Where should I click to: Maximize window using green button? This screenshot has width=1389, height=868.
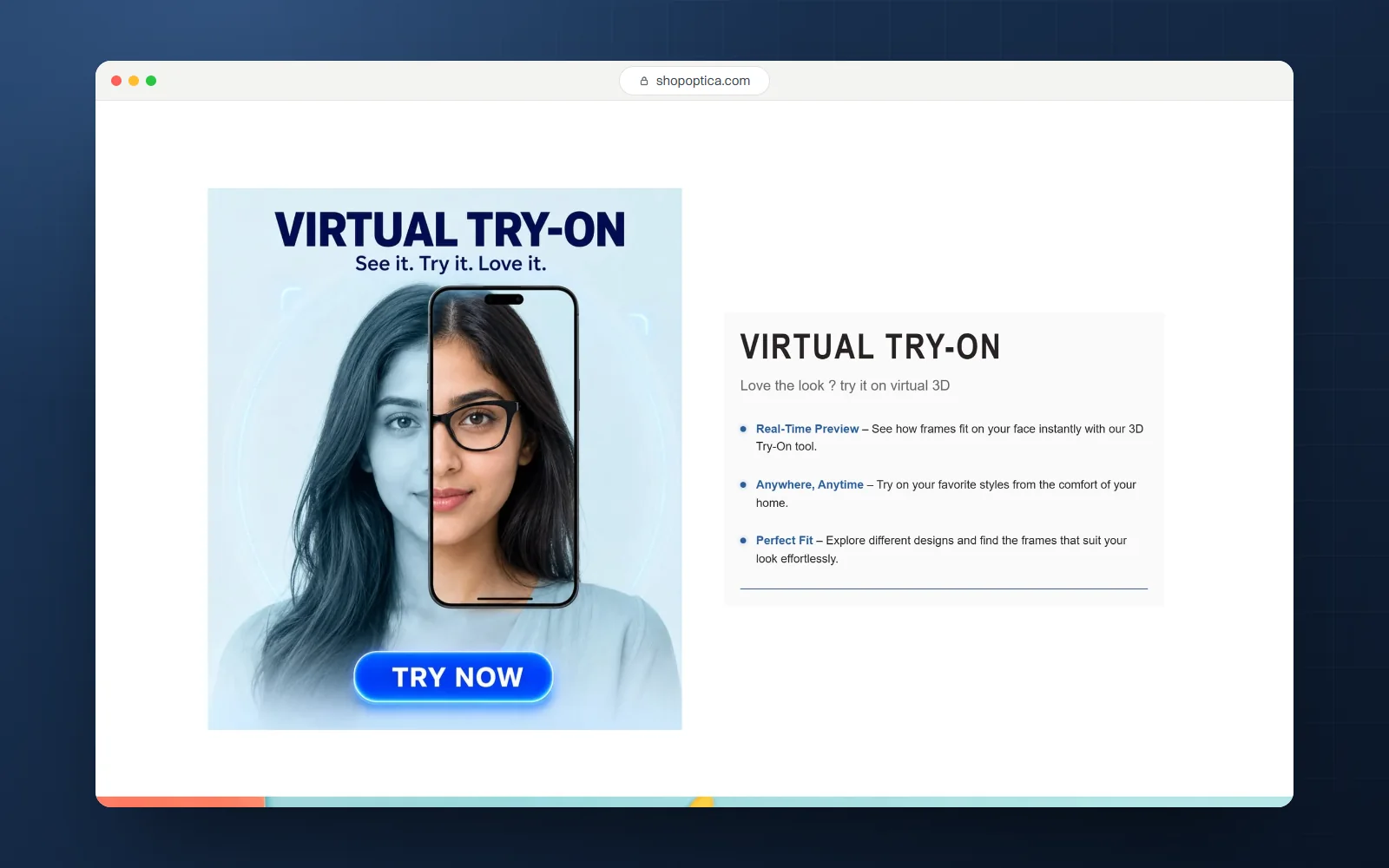(x=151, y=81)
